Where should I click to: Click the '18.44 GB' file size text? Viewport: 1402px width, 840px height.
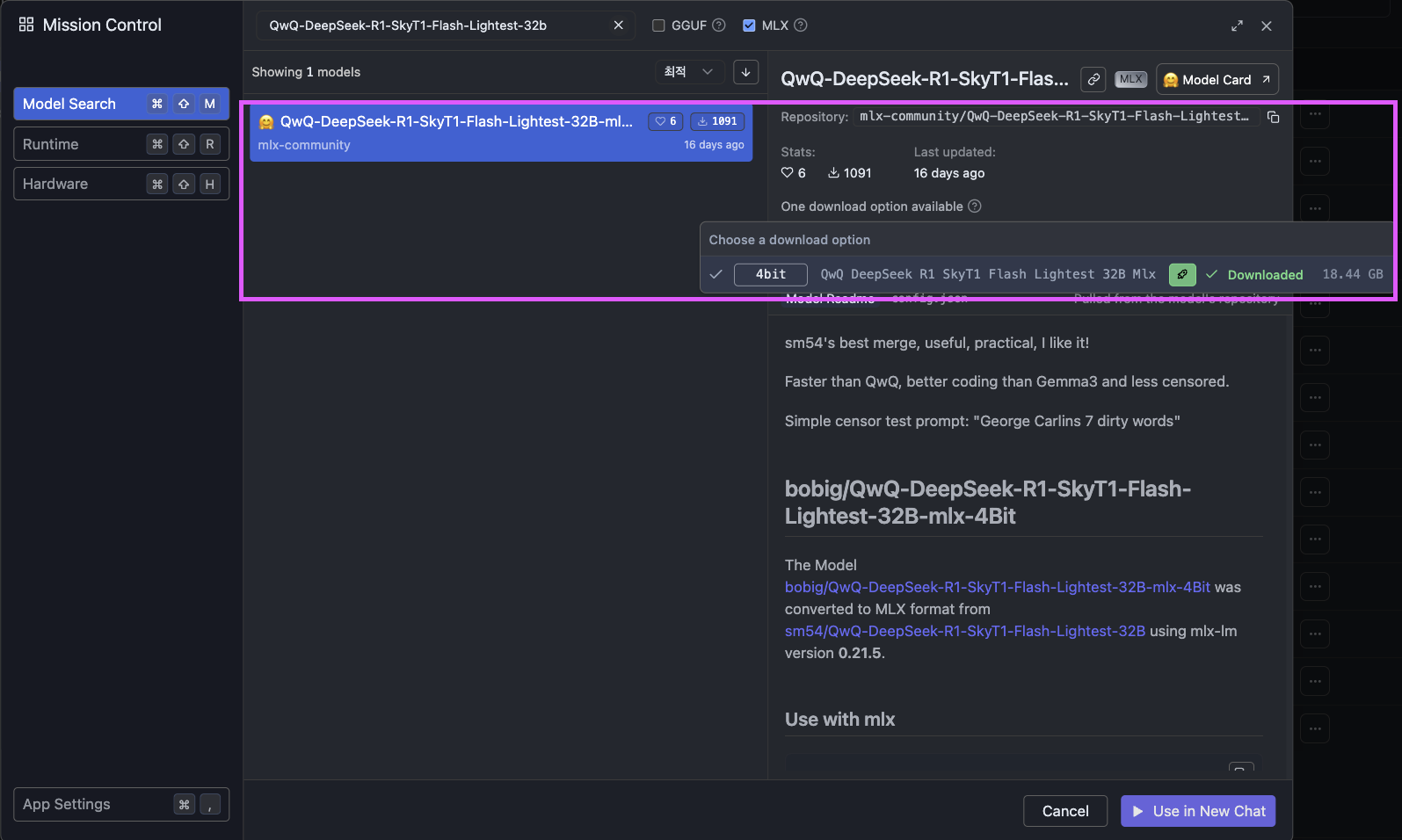1353,274
